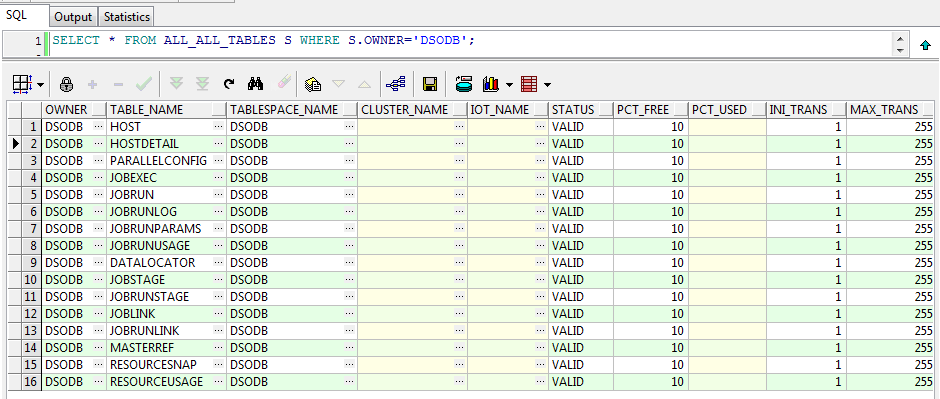Click the red grid report icon
Screen dimensions: 940x399
(x=529, y=84)
